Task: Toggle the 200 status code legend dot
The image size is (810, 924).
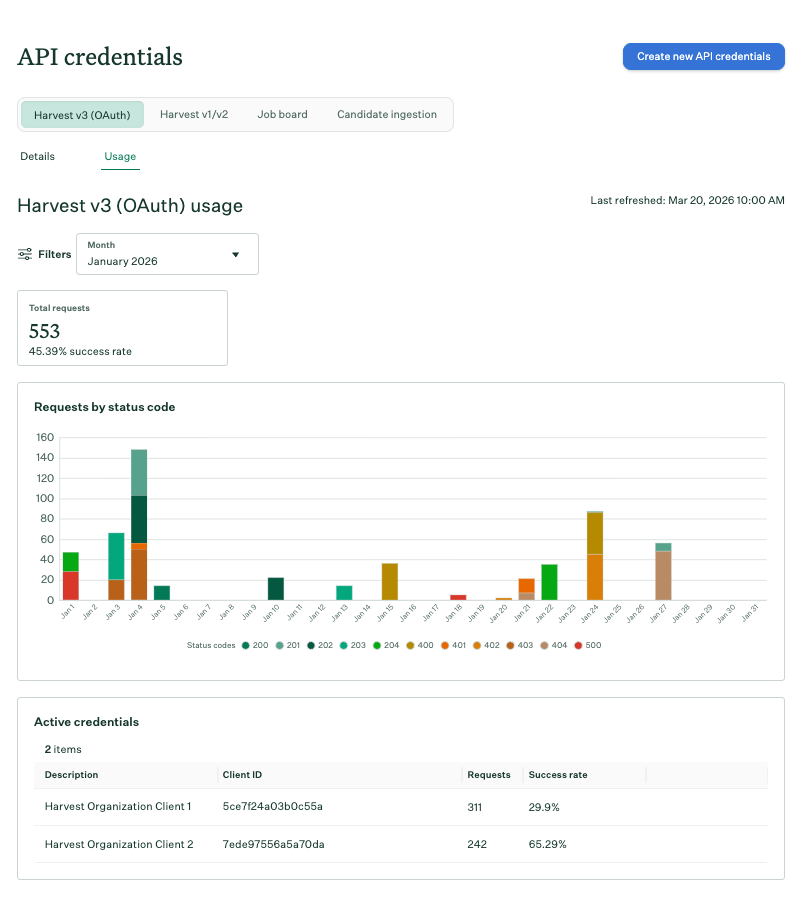Action: point(245,646)
